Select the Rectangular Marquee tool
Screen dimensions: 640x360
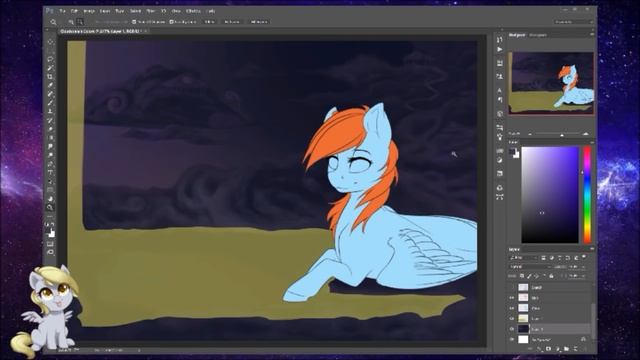(50, 51)
